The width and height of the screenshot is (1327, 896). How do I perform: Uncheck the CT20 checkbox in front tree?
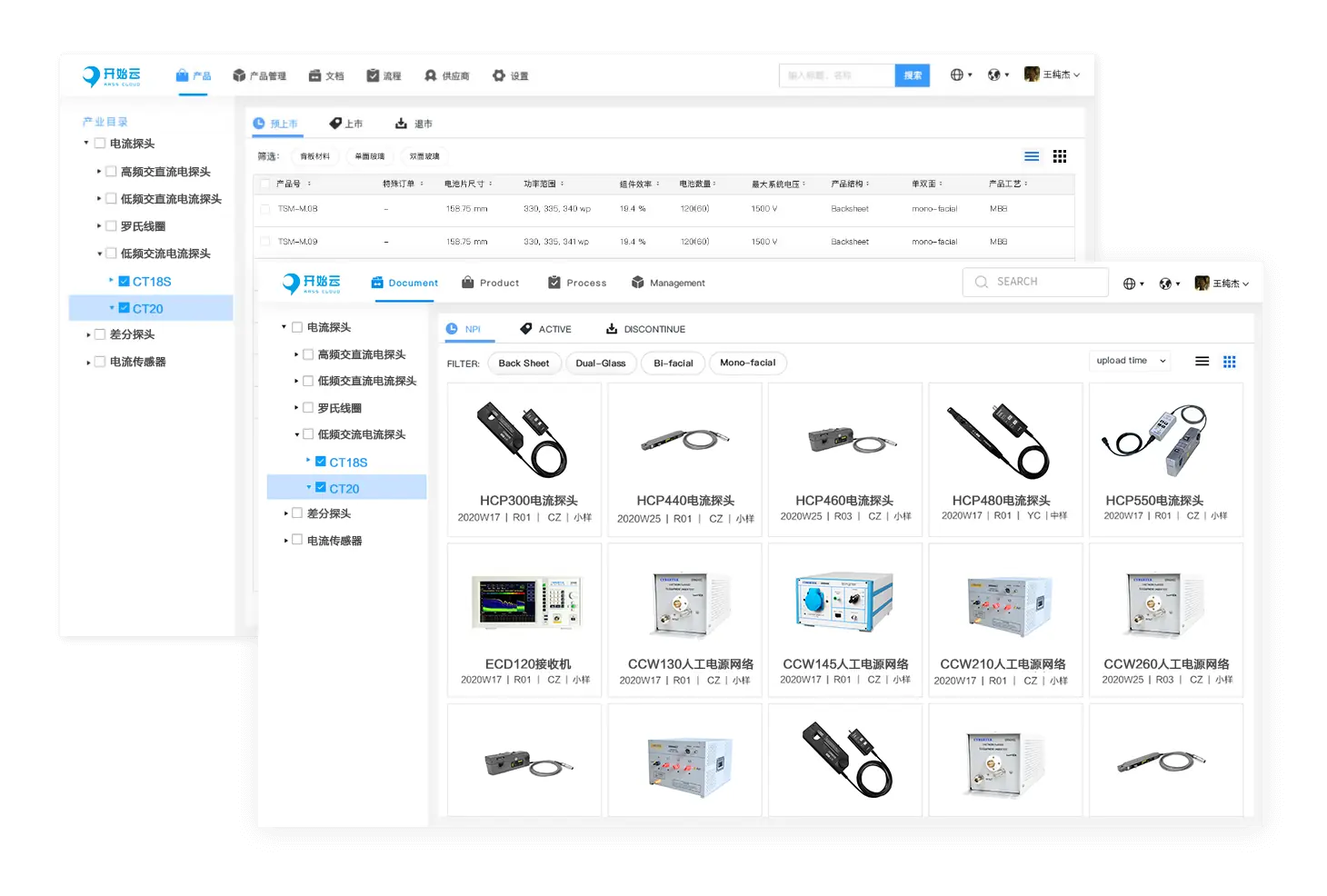click(x=320, y=488)
